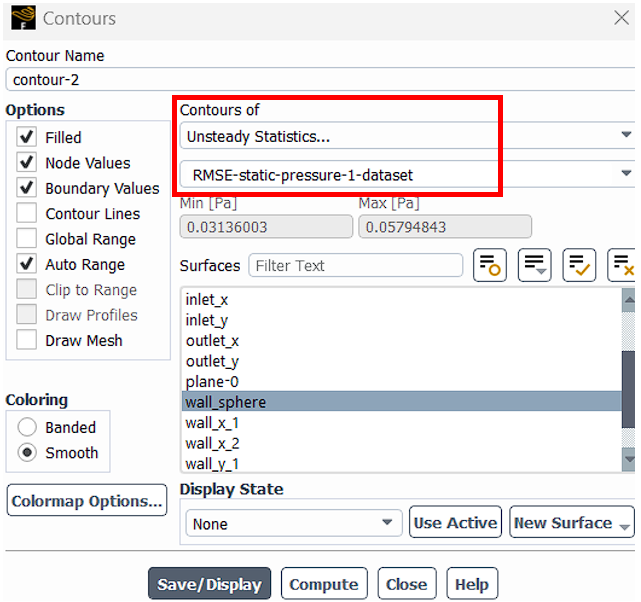Click the Use Active button
This screenshot has width=641, height=602.
pyautogui.click(x=455, y=522)
